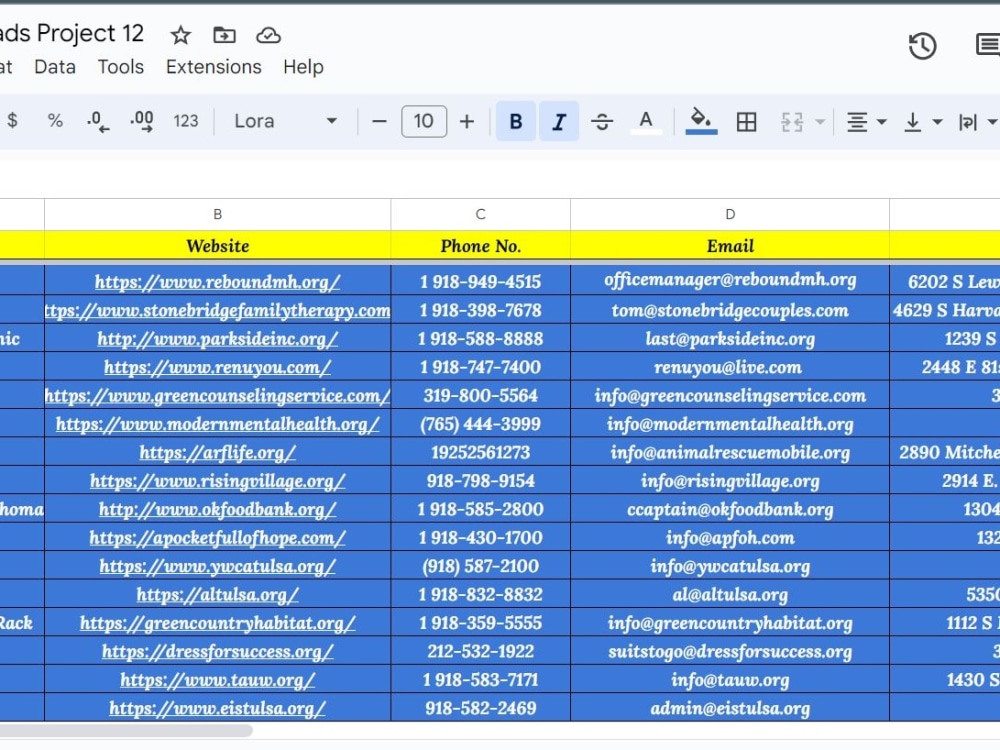Toggle italic formatting off
Viewport: 1000px width, 750px height.
point(560,121)
